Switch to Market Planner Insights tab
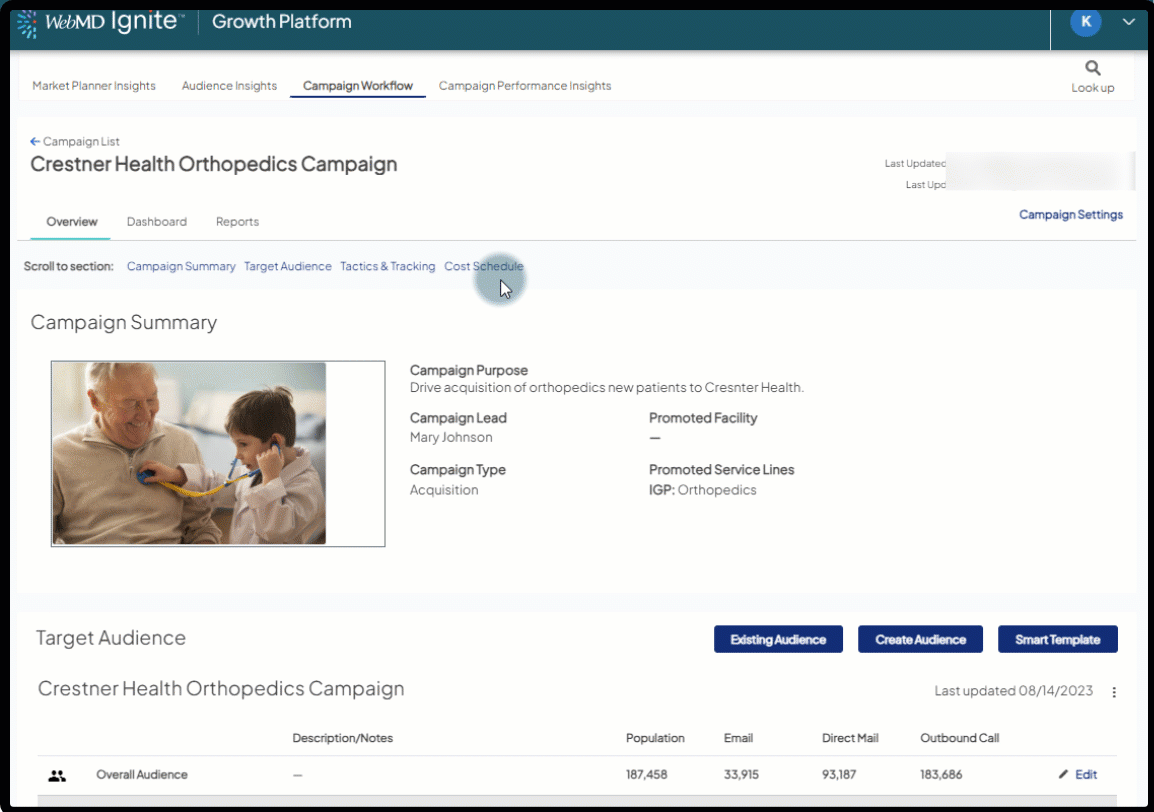The width and height of the screenshot is (1154, 812). tap(94, 86)
